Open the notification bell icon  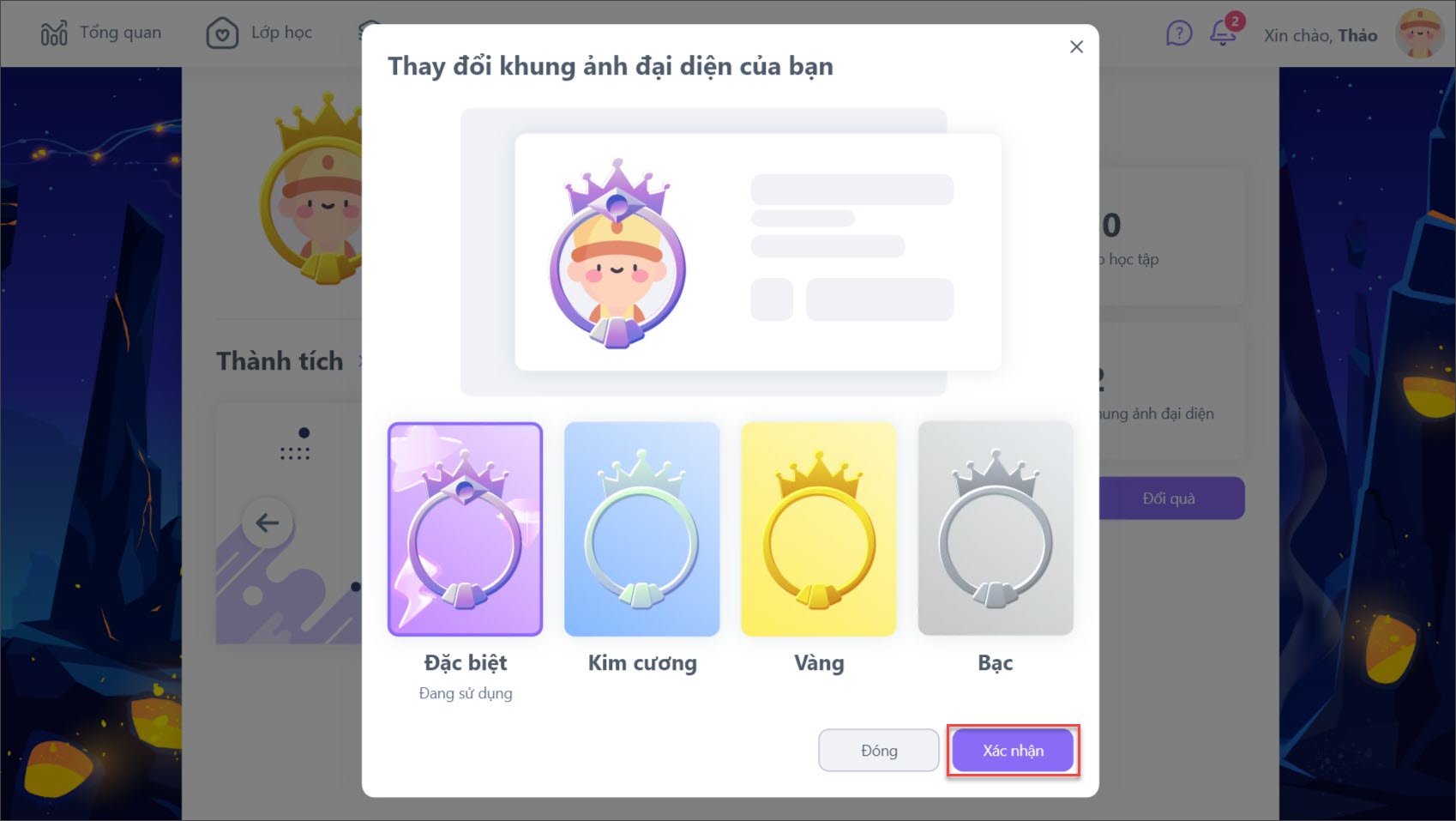pos(1224,33)
